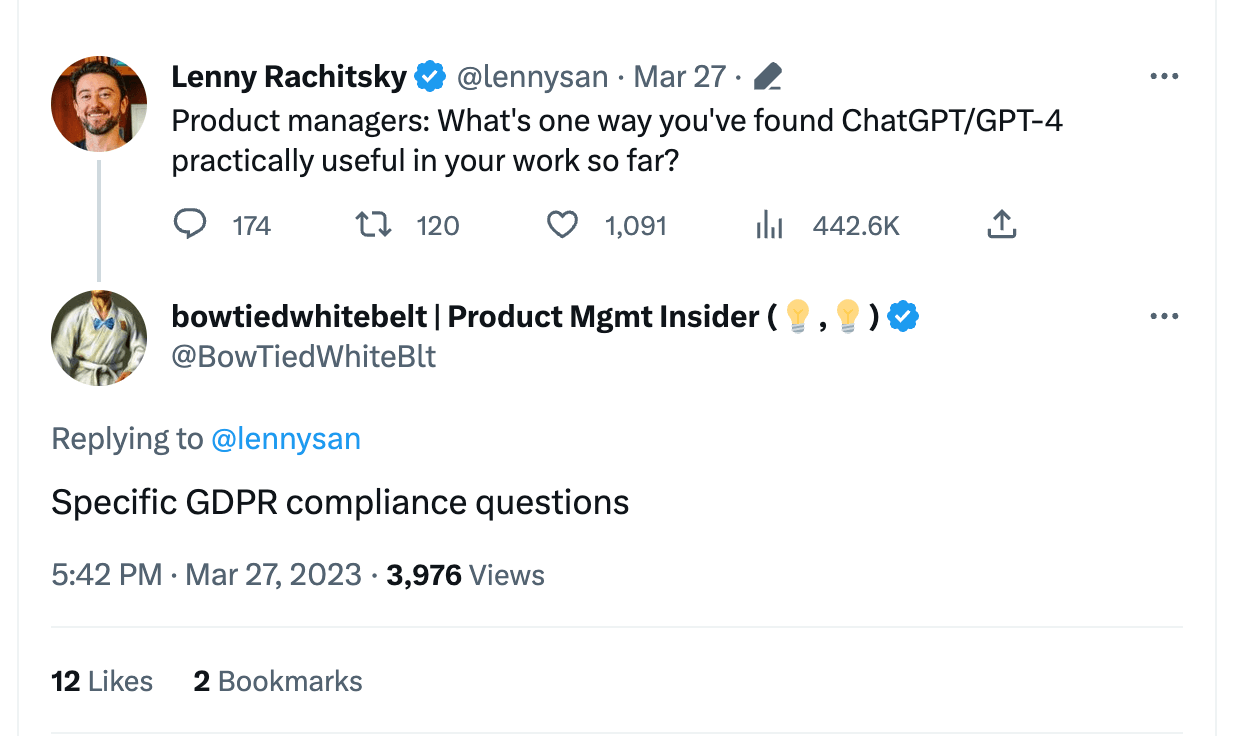Open more options on bowtiedwhitebelt's reply
Viewport: 1234px width, 736px height.
click(1164, 316)
